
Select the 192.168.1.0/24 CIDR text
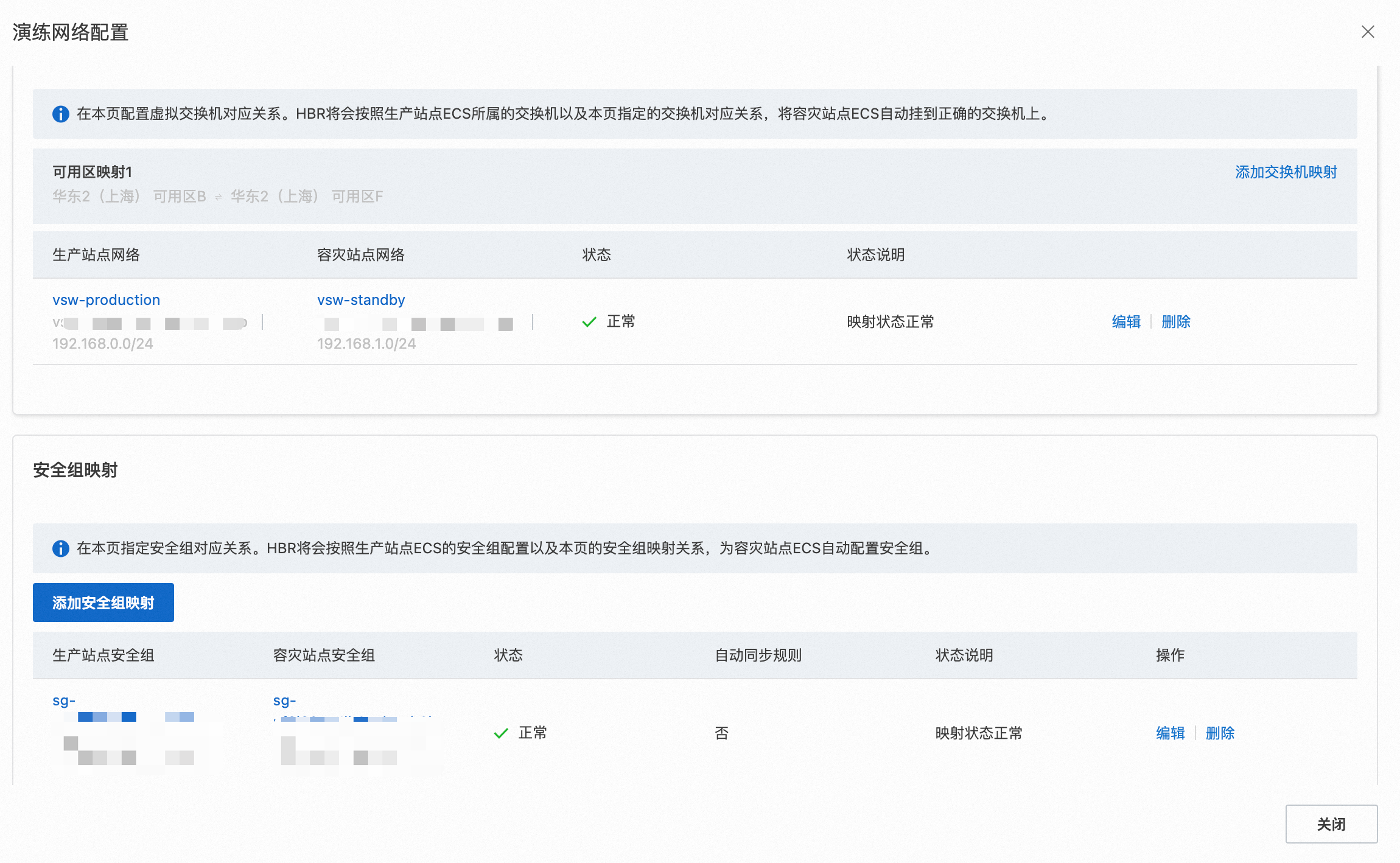pyautogui.click(x=366, y=344)
